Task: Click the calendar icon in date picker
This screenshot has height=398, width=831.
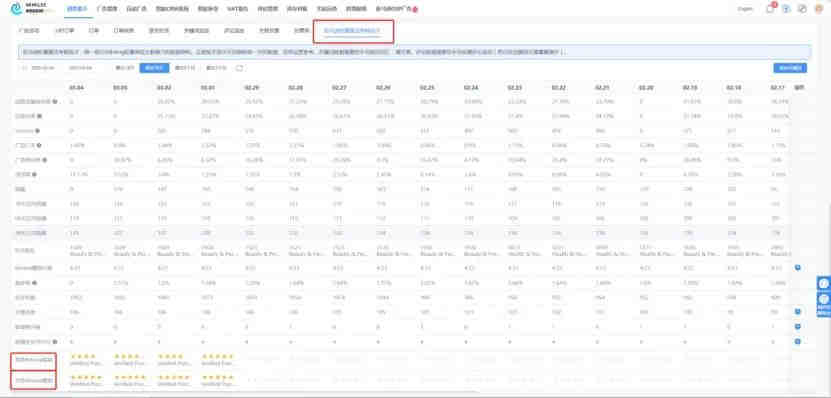Action: pyautogui.click(x=24, y=68)
